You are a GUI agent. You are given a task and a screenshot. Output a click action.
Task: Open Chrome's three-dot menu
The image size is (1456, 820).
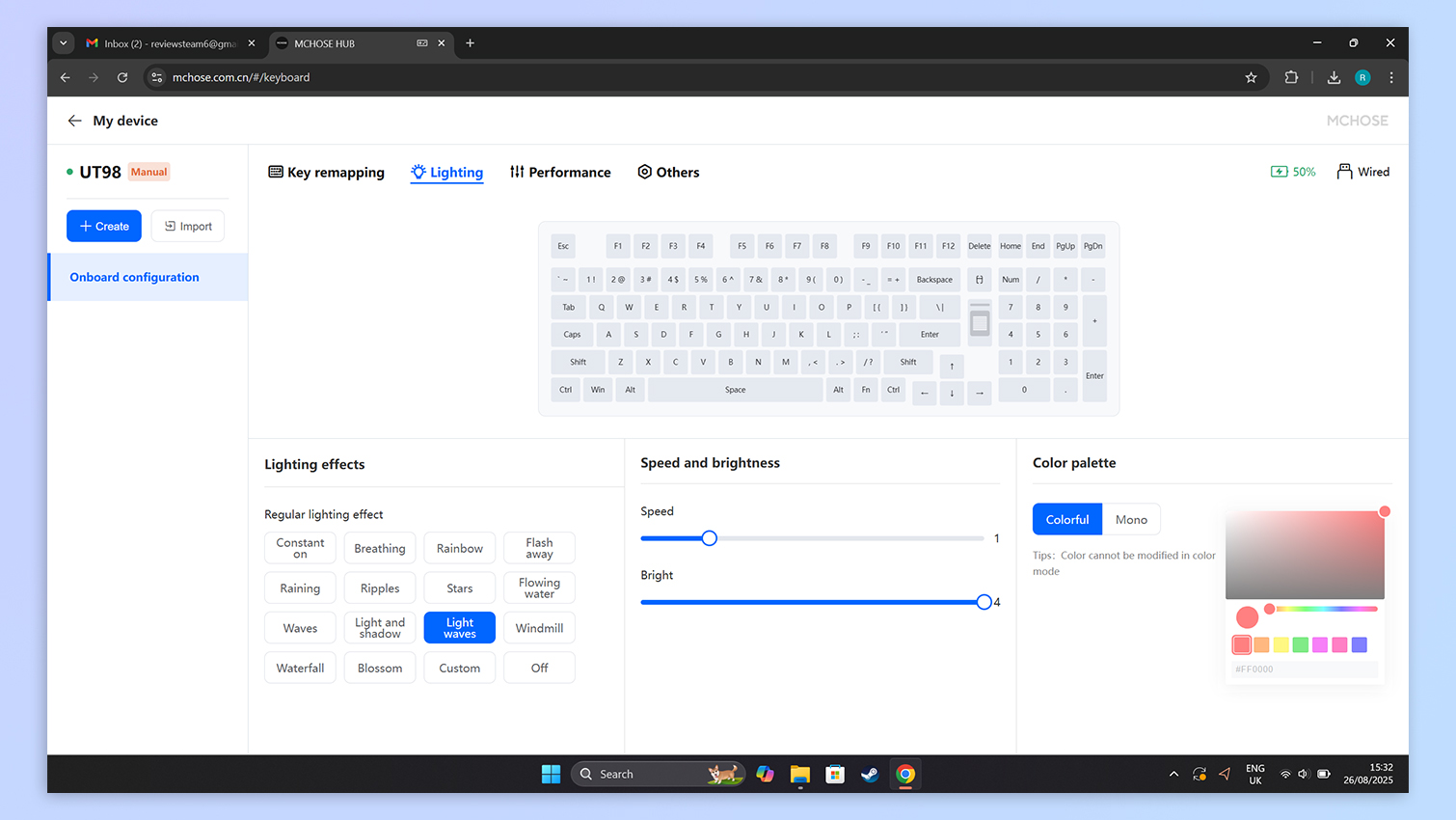click(x=1390, y=77)
